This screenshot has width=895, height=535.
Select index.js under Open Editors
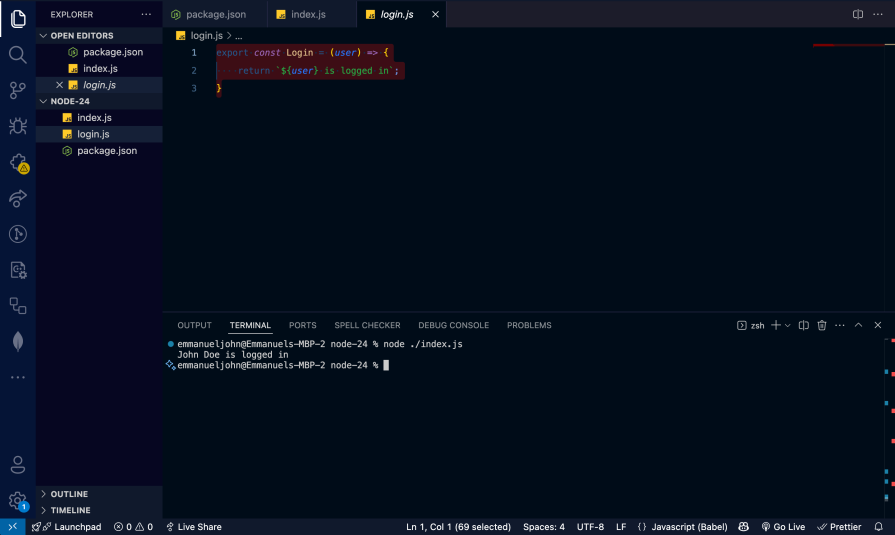point(99,69)
